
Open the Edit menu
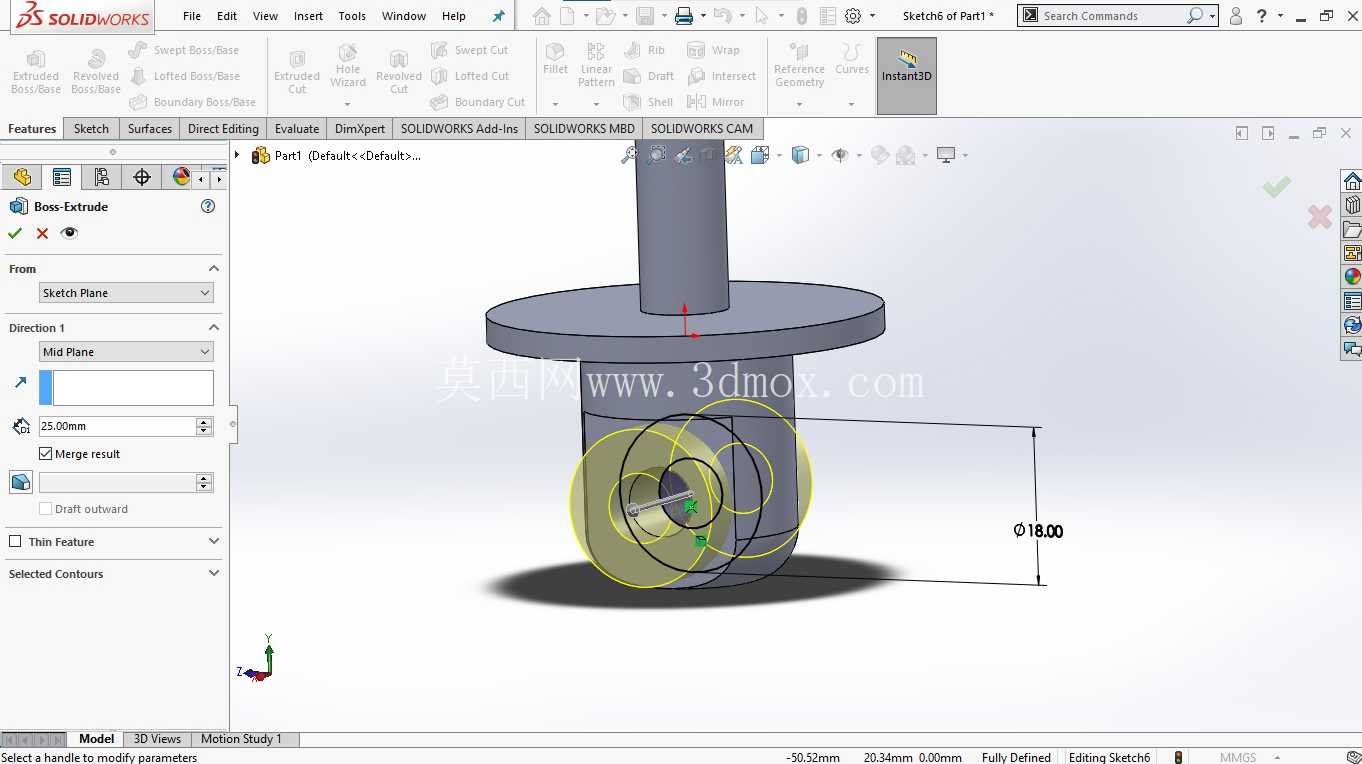pyautogui.click(x=227, y=16)
